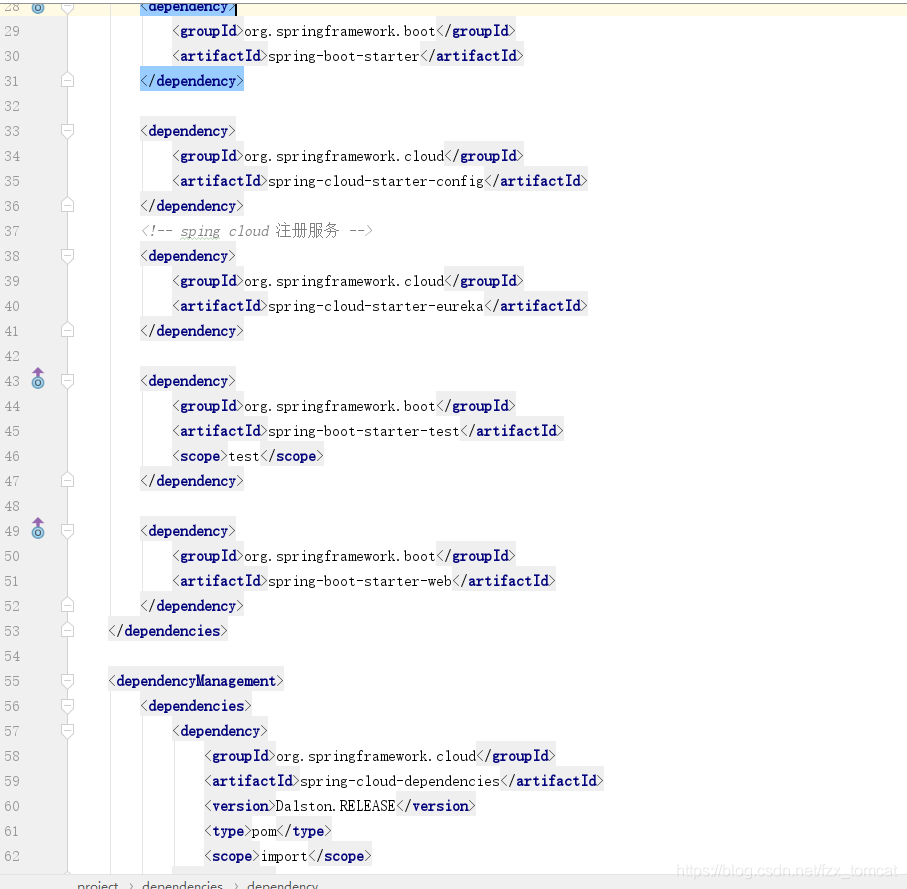Collapse the dependencyManagement fold on line 55
The width and height of the screenshot is (907, 889).
pyautogui.click(x=67, y=681)
